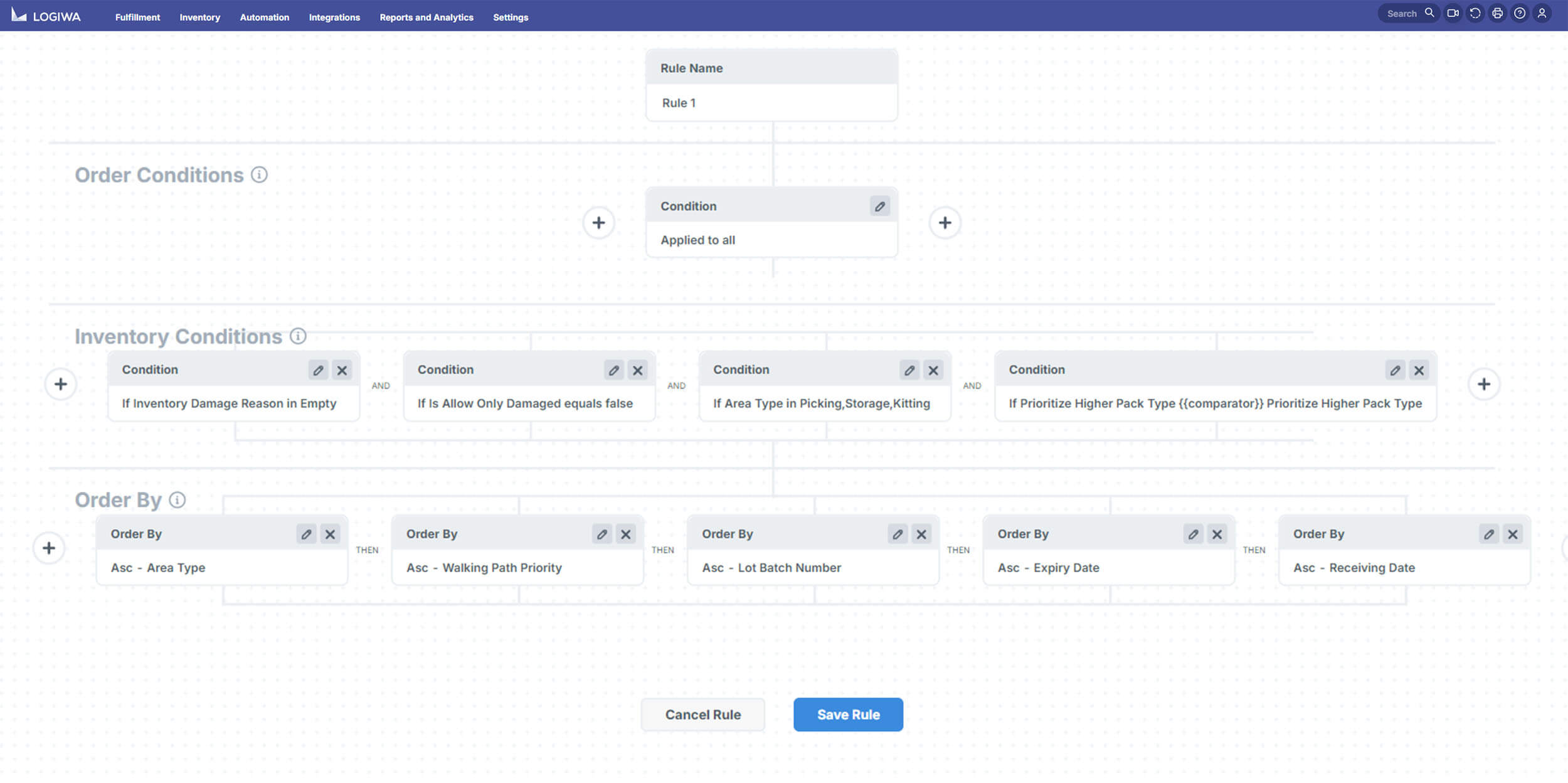Edit the Receiving Date order by
The width and height of the screenshot is (1568, 783).
pyautogui.click(x=1488, y=535)
